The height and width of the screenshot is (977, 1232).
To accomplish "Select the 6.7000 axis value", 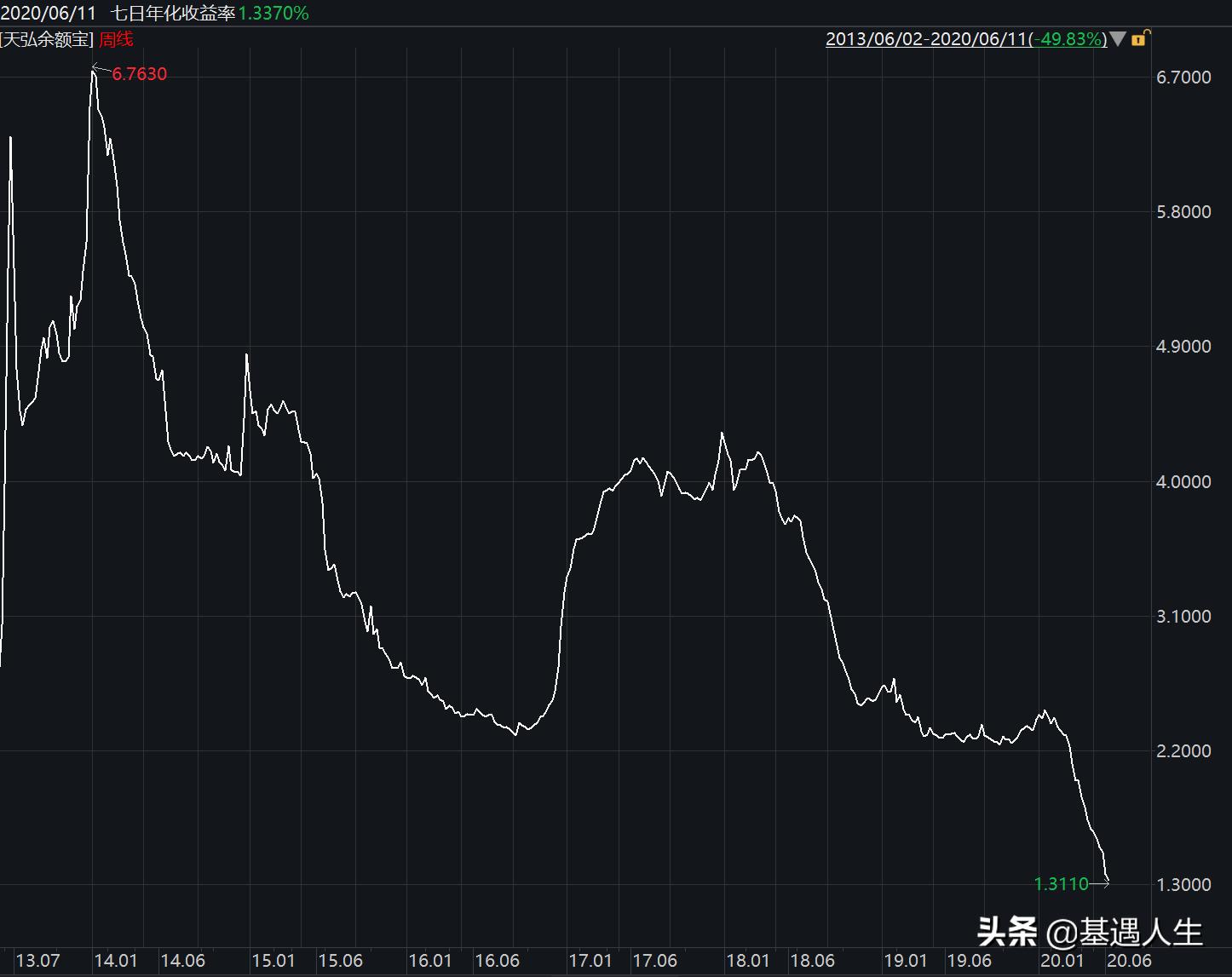I will [x=1184, y=77].
